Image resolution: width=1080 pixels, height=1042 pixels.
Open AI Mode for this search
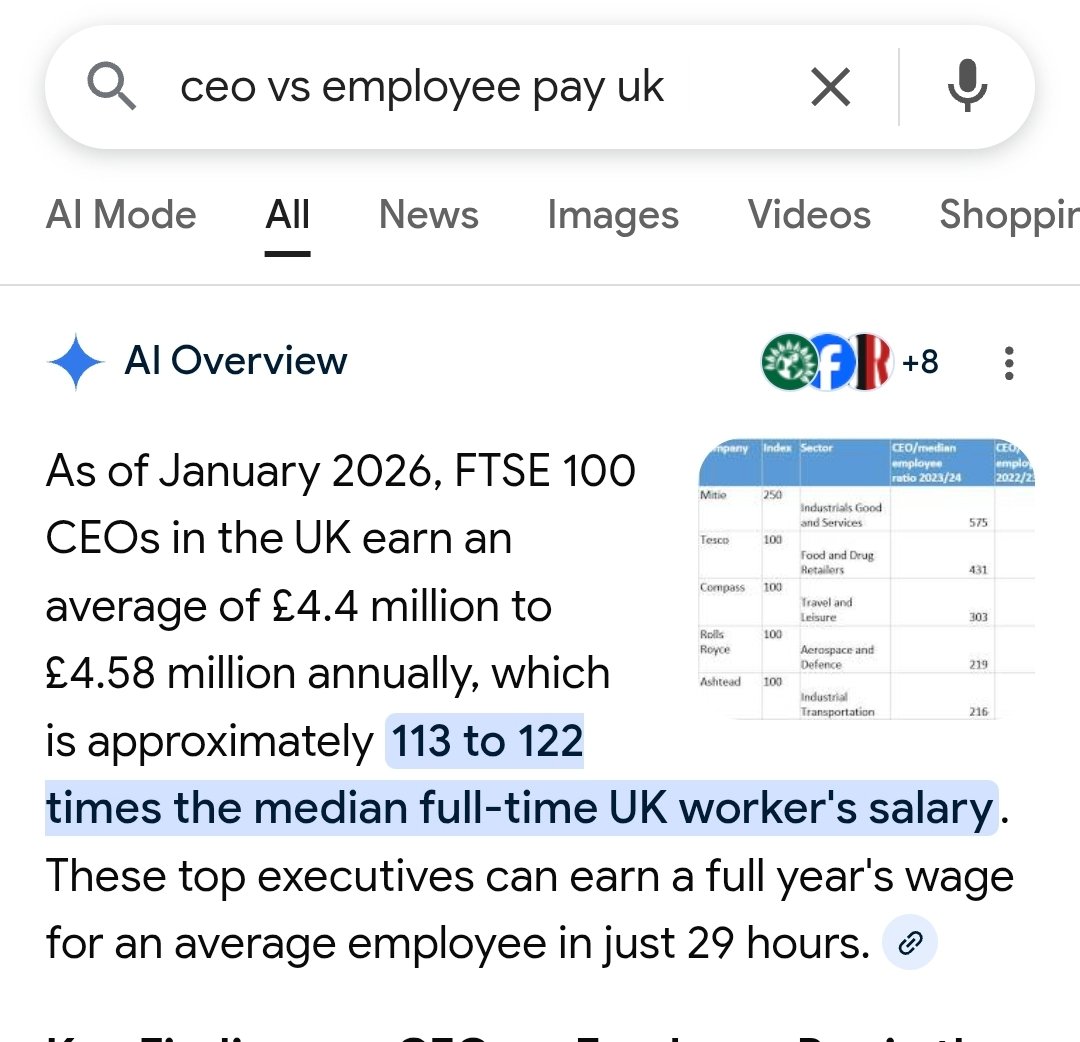(120, 215)
